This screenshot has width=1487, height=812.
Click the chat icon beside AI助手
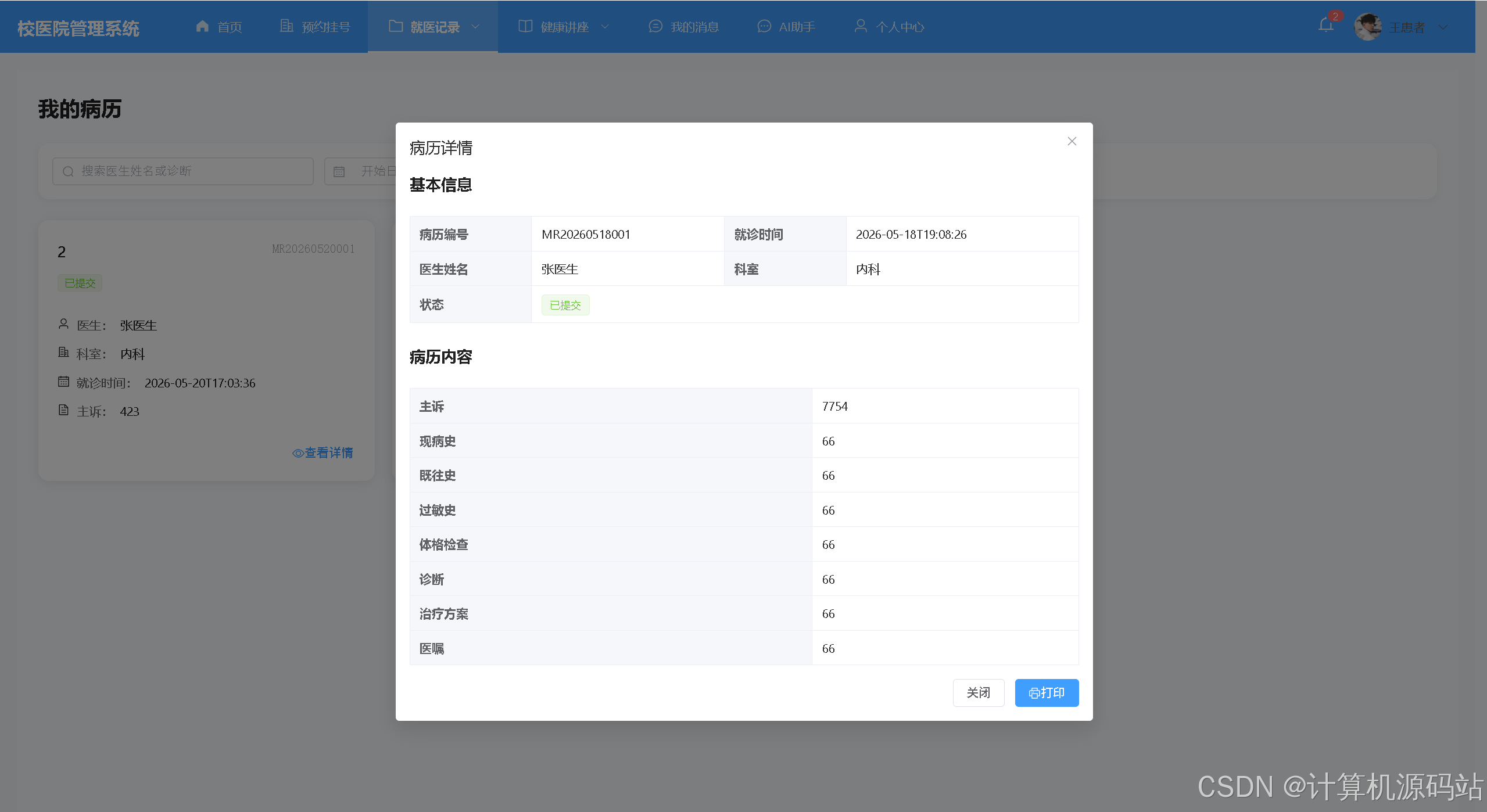click(764, 26)
